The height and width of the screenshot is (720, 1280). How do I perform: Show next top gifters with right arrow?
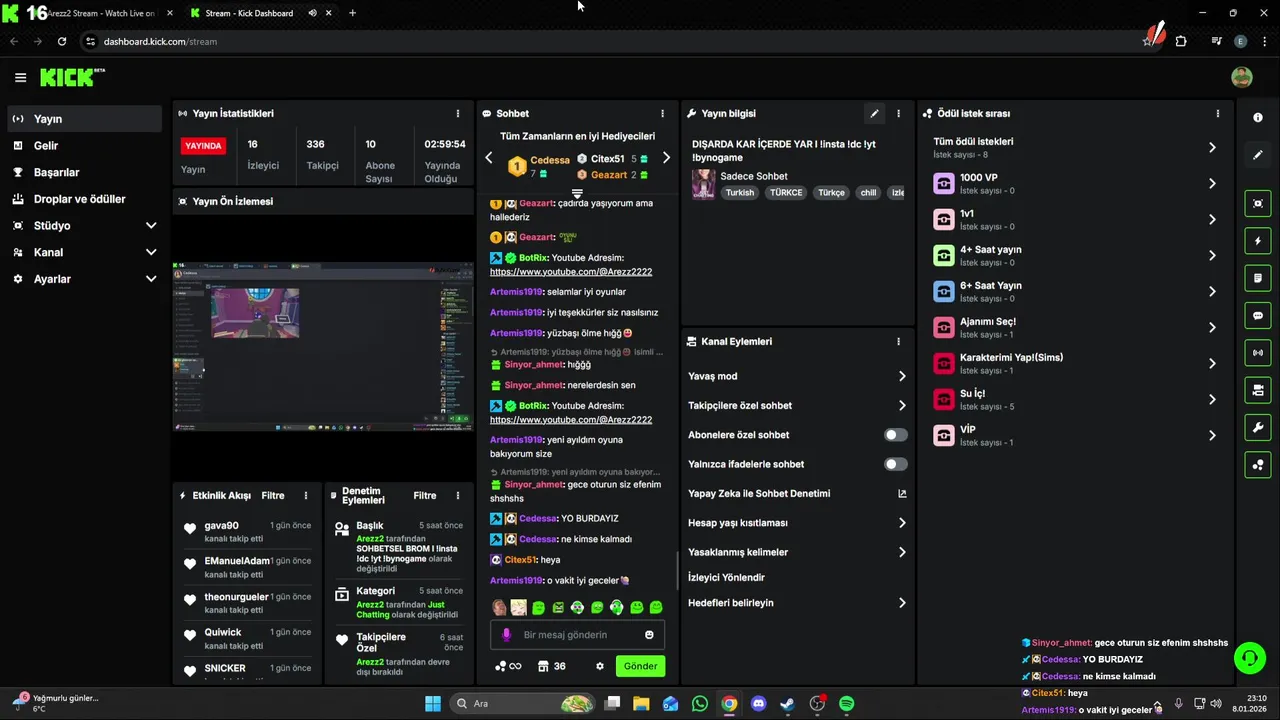(x=666, y=158)
